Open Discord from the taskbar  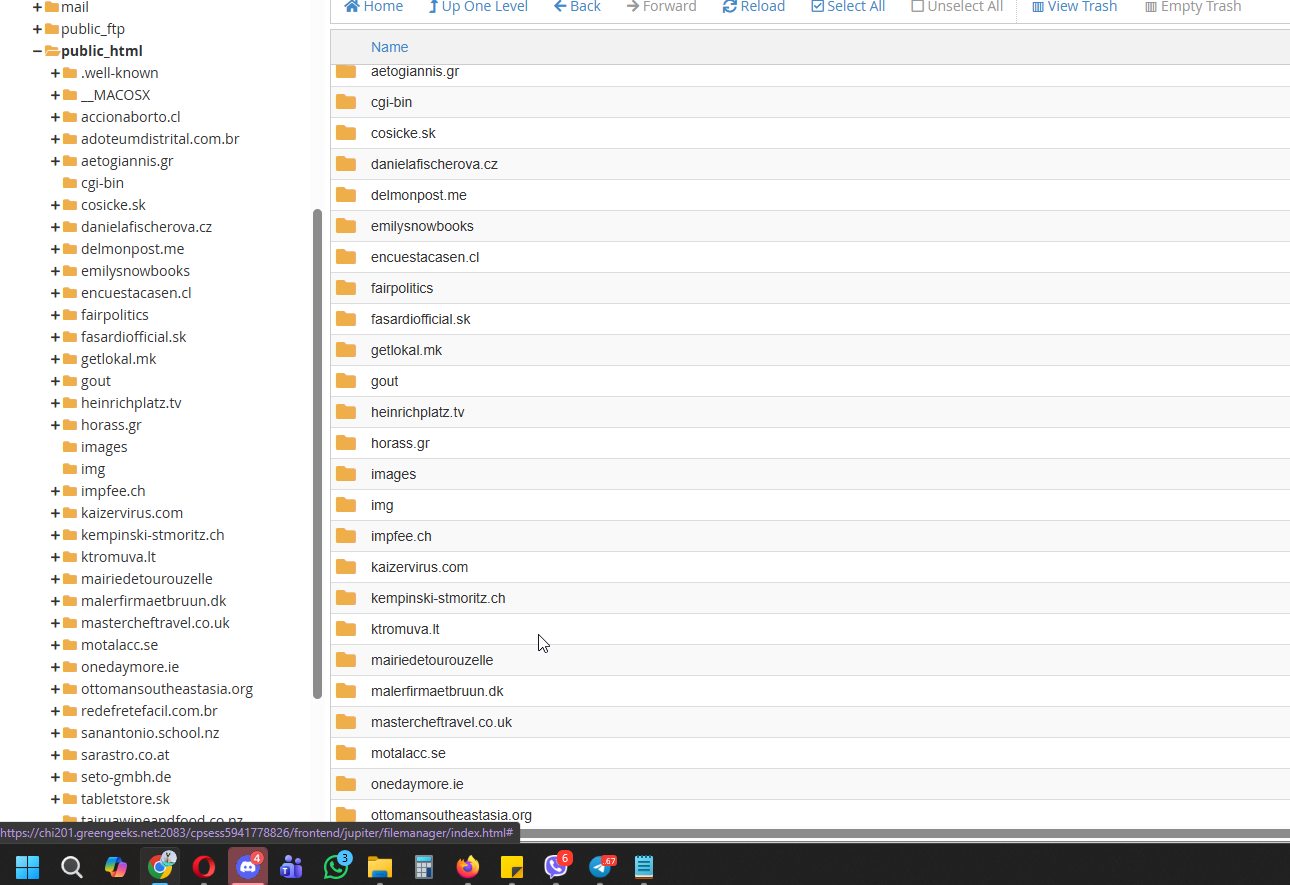pos(248,866)
